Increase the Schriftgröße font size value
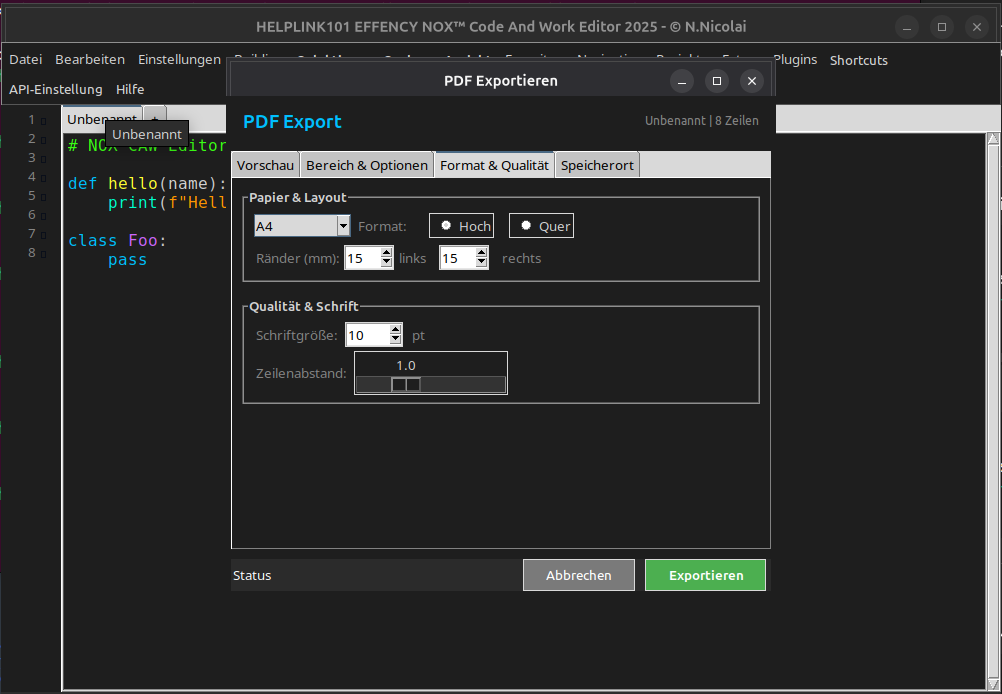This screenshot has height=694, width=1002. coord(396,330)
